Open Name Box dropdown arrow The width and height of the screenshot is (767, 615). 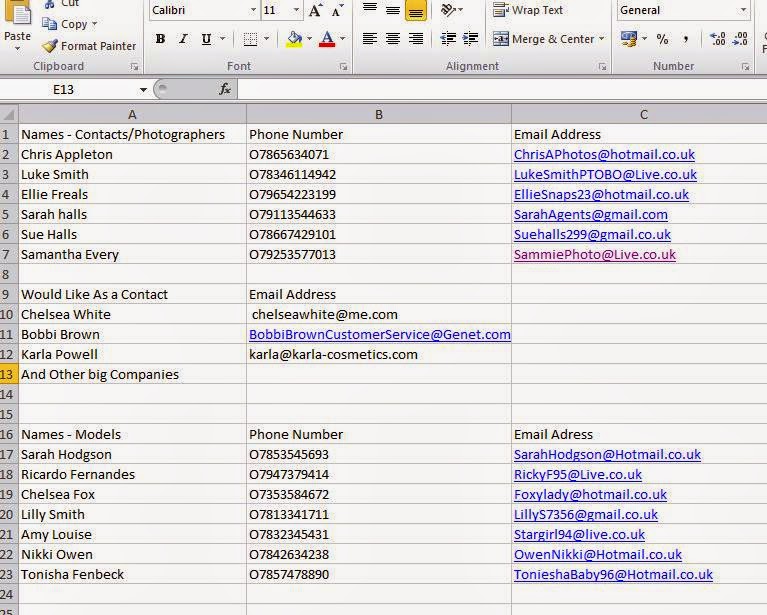click(x=143, y=90)
